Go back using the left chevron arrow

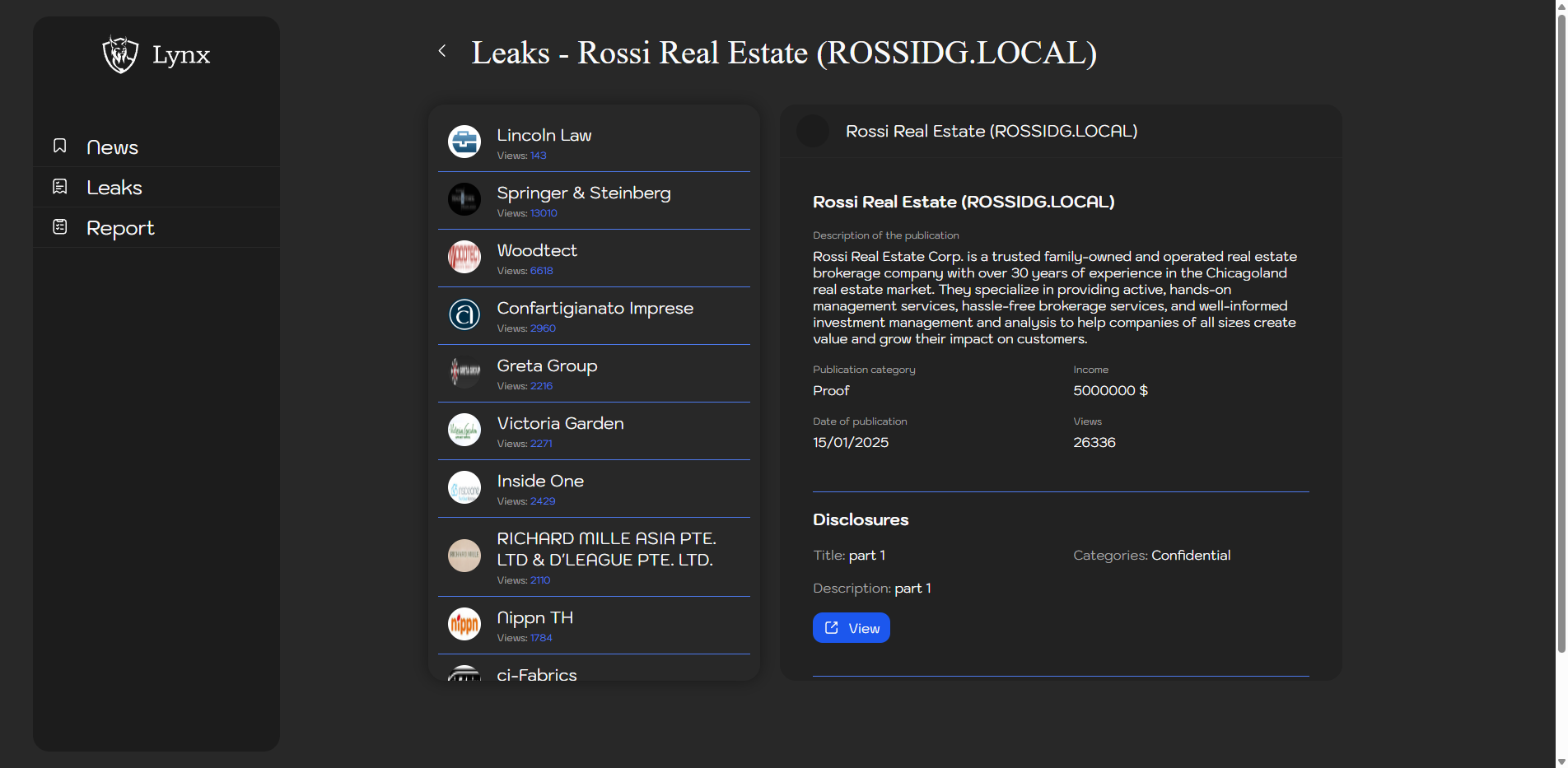click(442, 51)
